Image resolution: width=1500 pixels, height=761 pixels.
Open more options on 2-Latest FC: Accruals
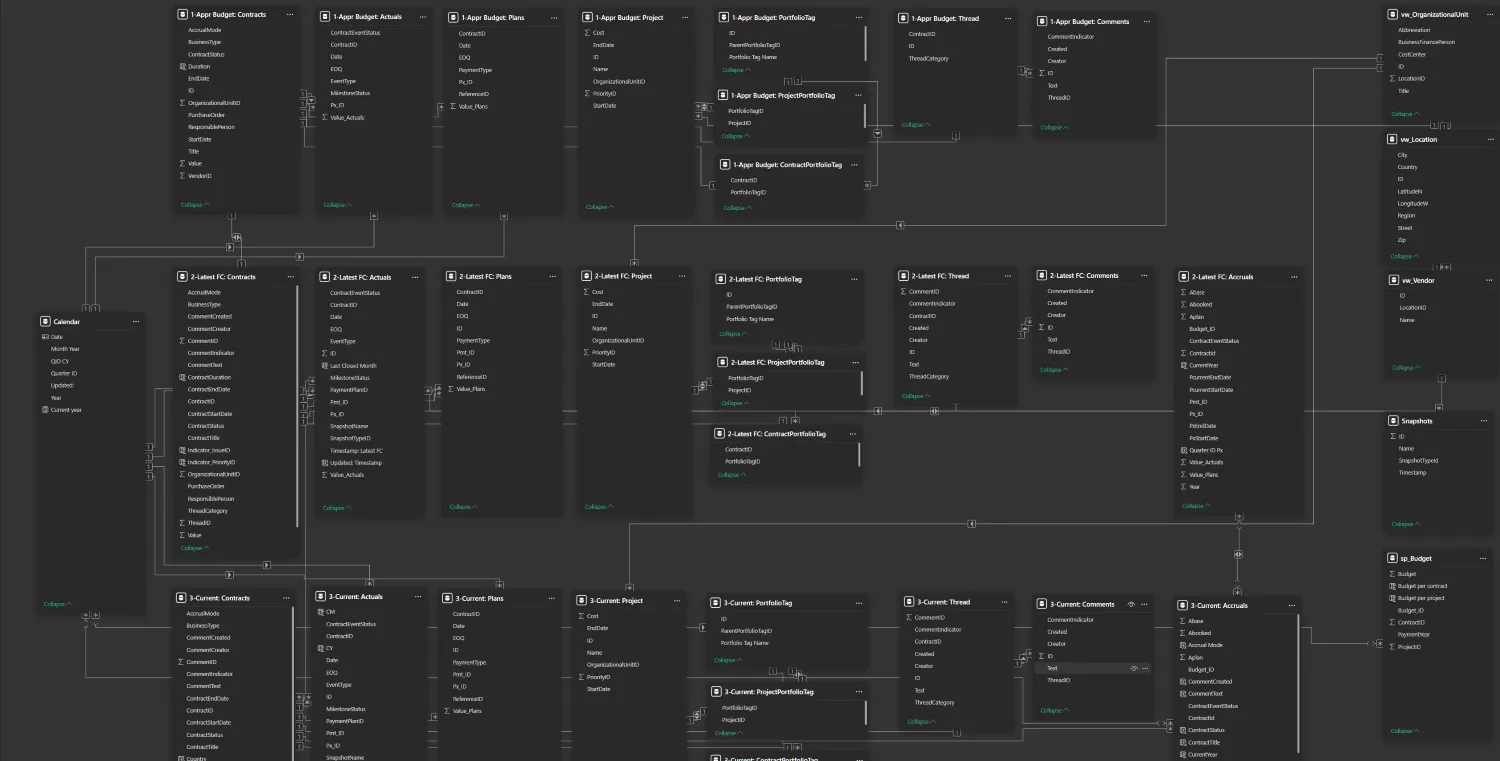(x=1290, y=277)
